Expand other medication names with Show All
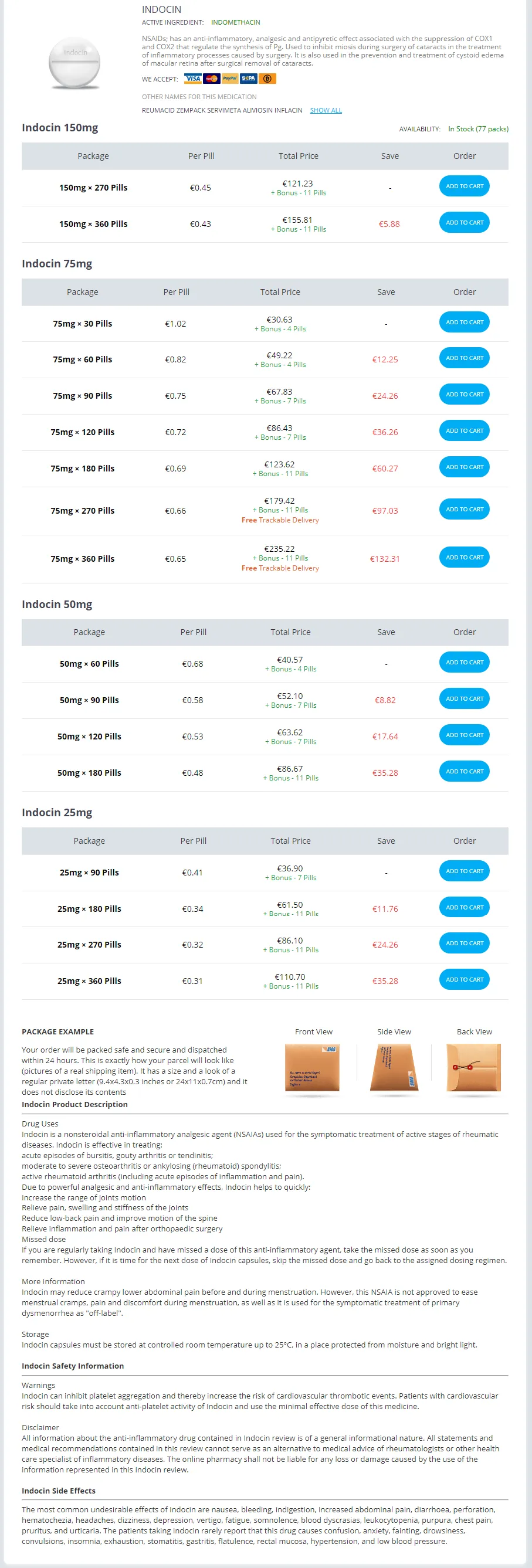This screenshot has width=532, height=1568. click(326, 110)
